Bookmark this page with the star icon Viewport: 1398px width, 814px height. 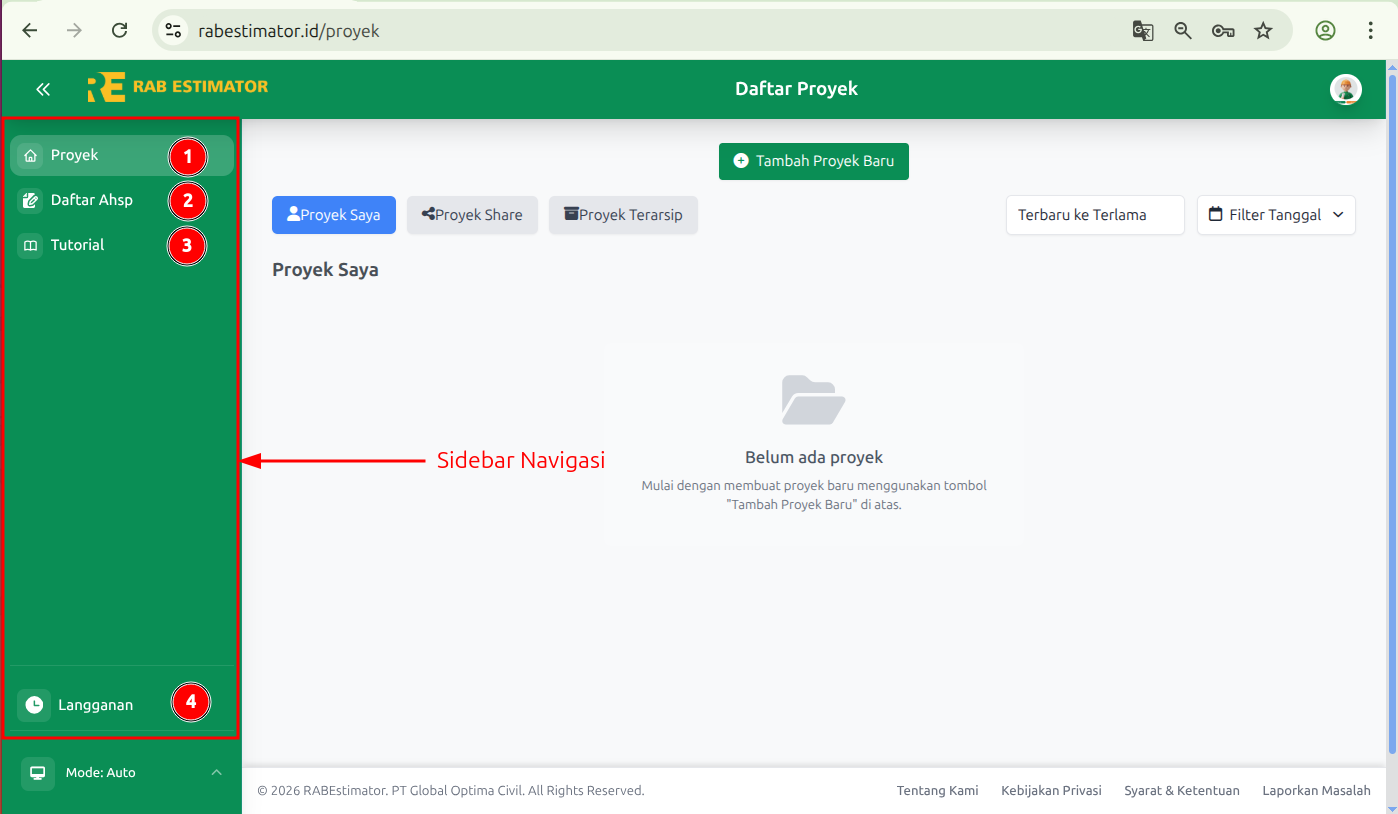(1264, 31)
